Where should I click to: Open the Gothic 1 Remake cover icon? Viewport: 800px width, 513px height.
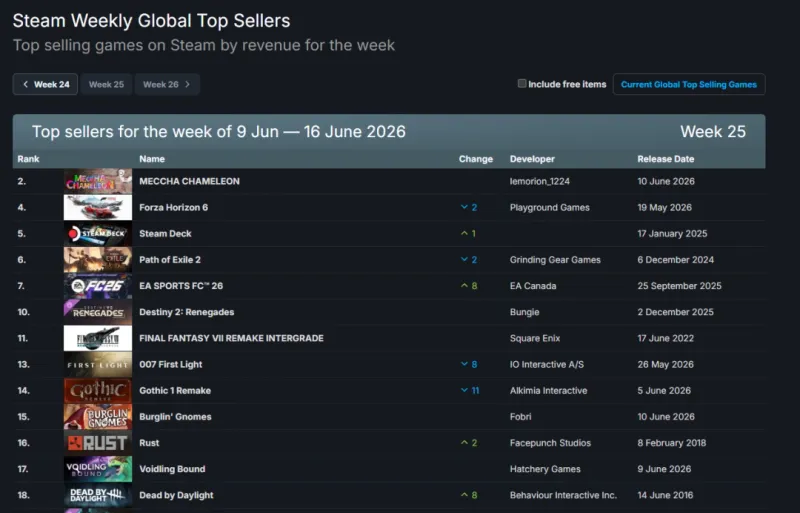coord(97,390)
